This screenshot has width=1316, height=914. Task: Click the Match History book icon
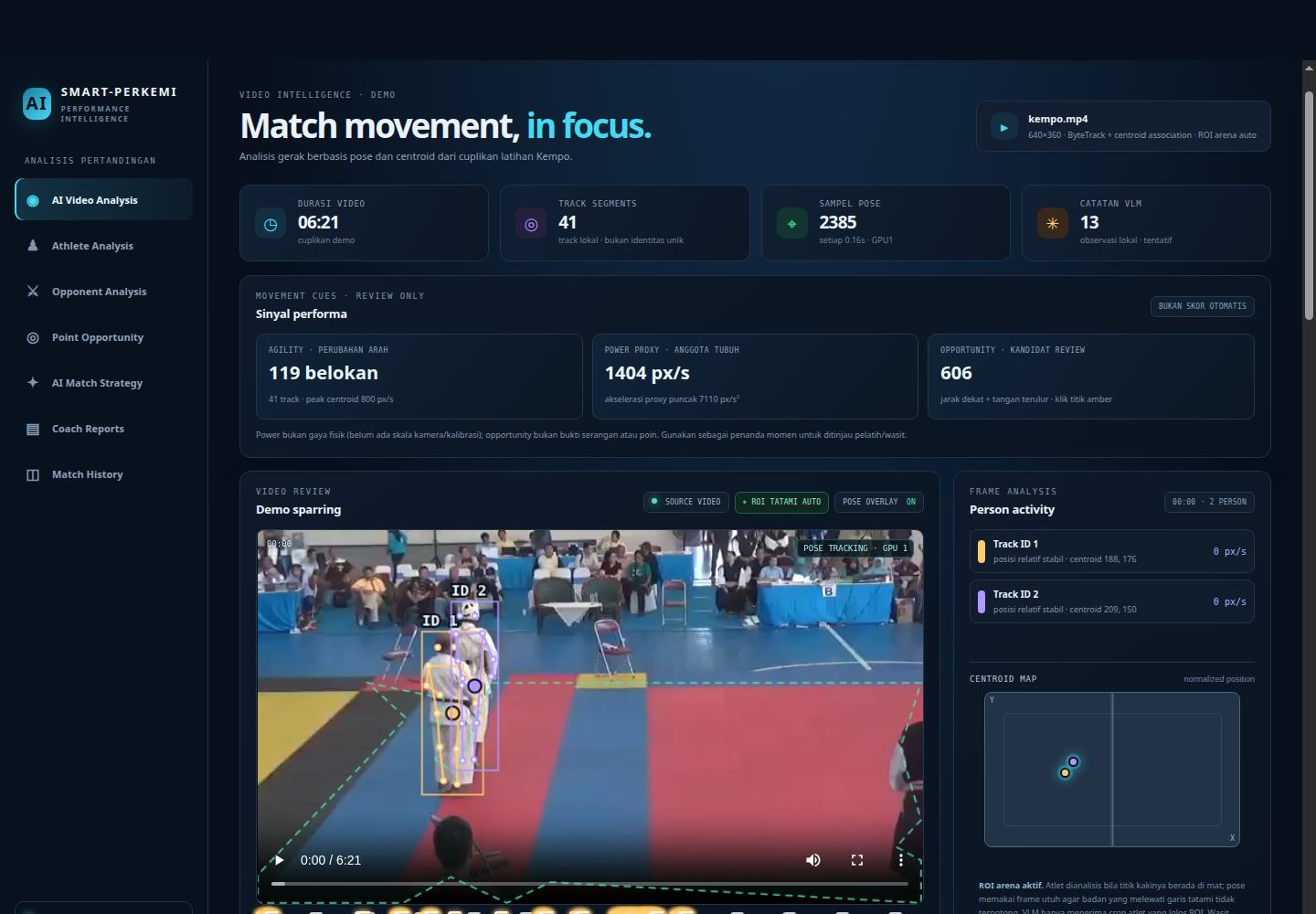pyautogui.click(x=33, y=474)
